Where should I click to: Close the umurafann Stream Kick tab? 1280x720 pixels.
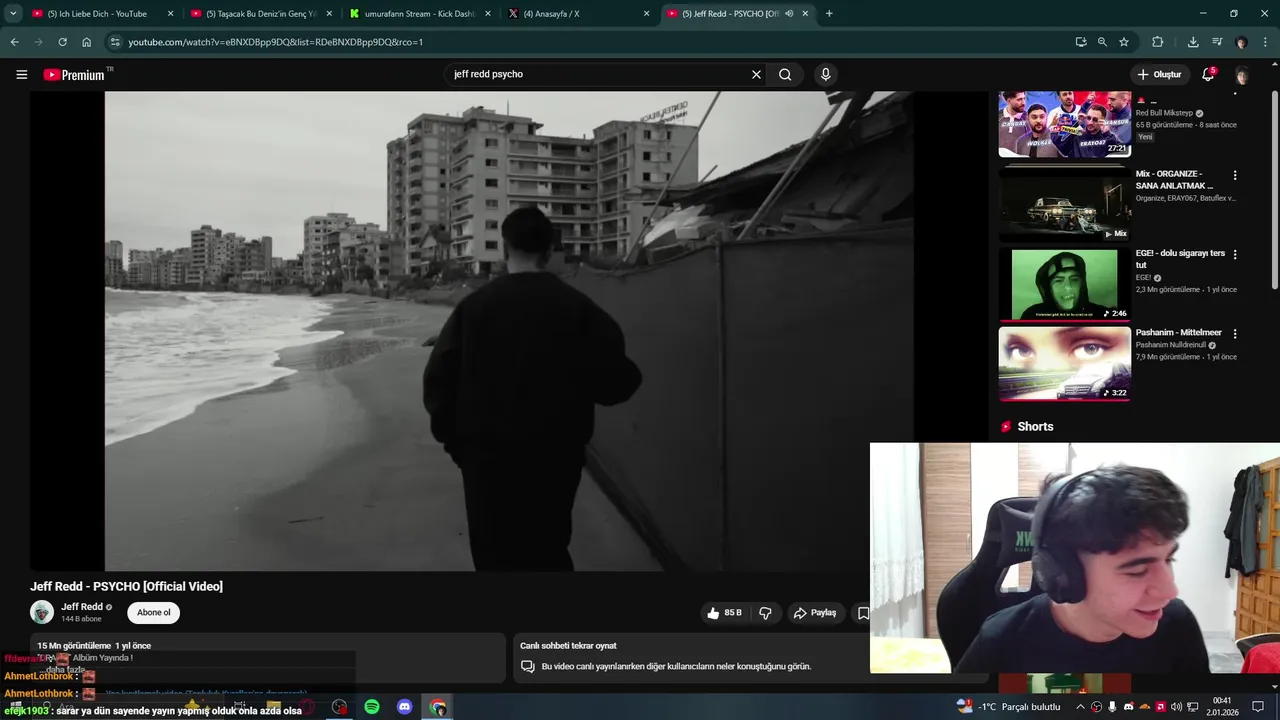(x=488, y=14)
